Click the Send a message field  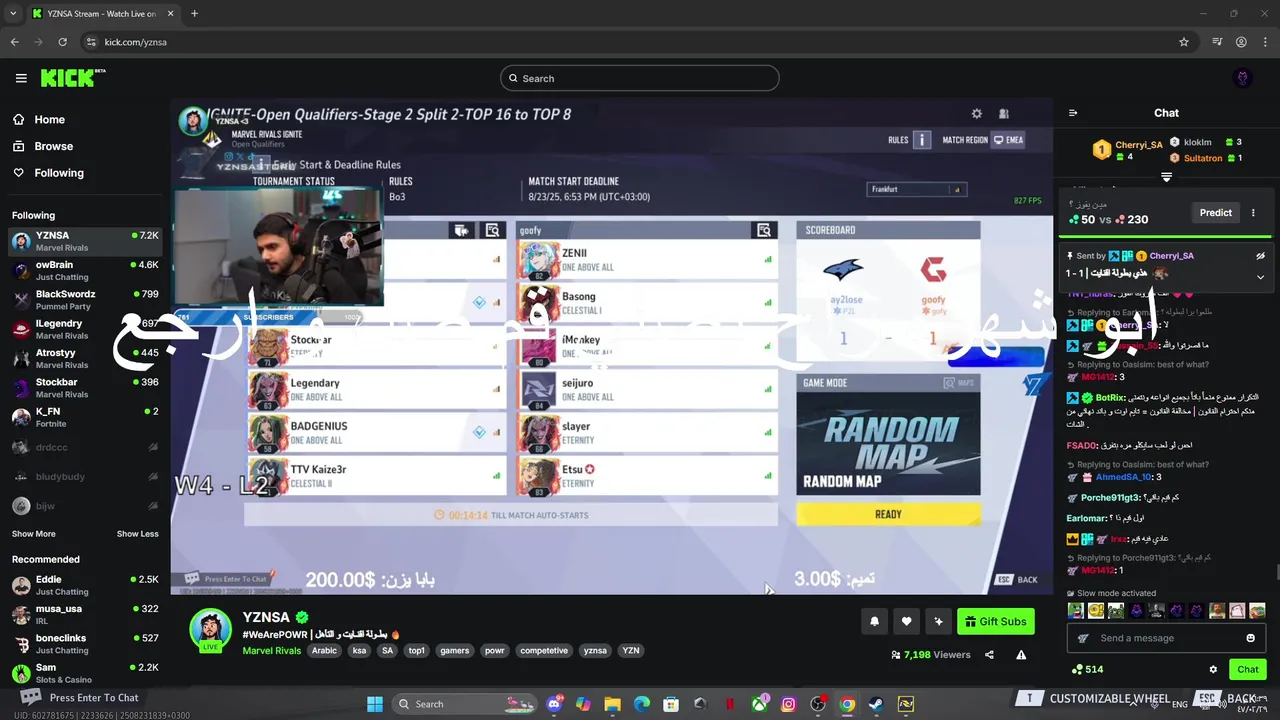coord(1167,638)
